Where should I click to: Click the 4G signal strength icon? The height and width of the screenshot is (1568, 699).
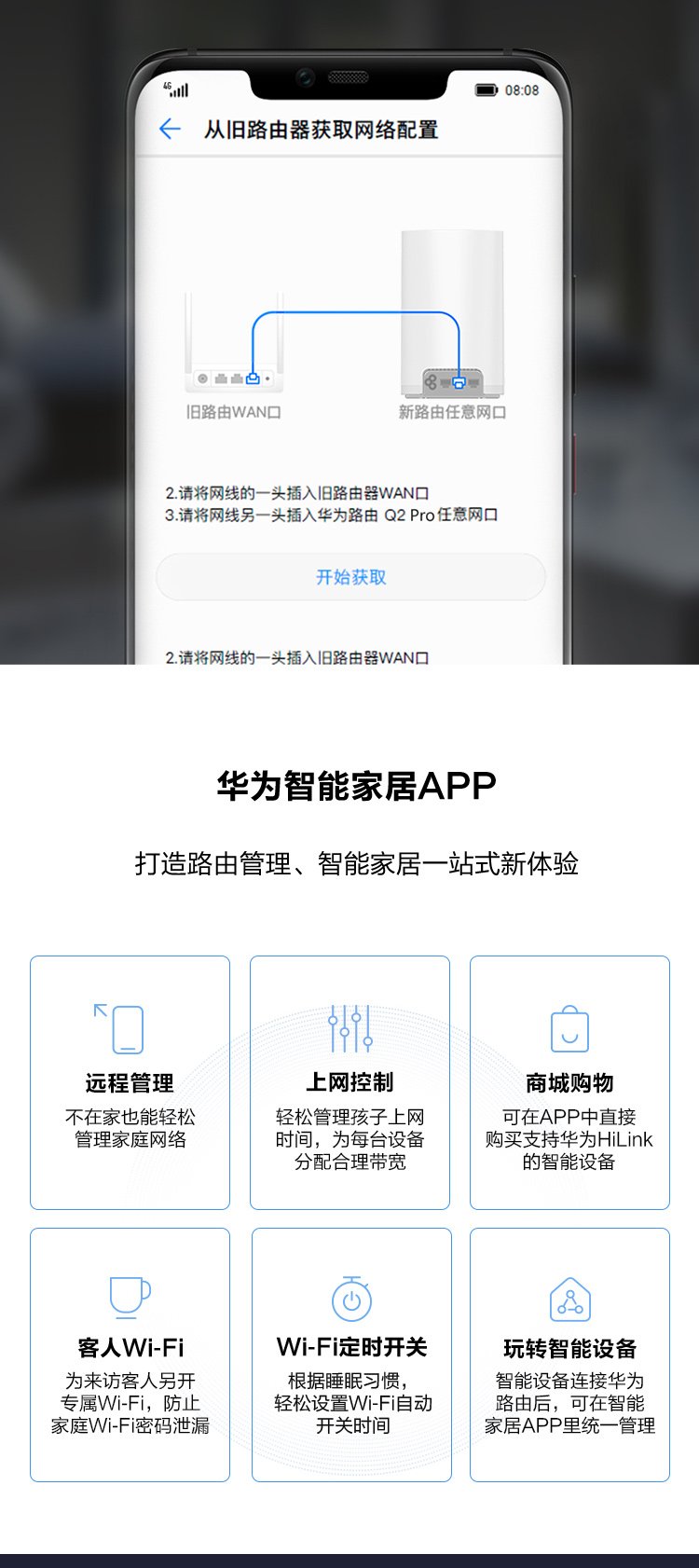[176, 89]
